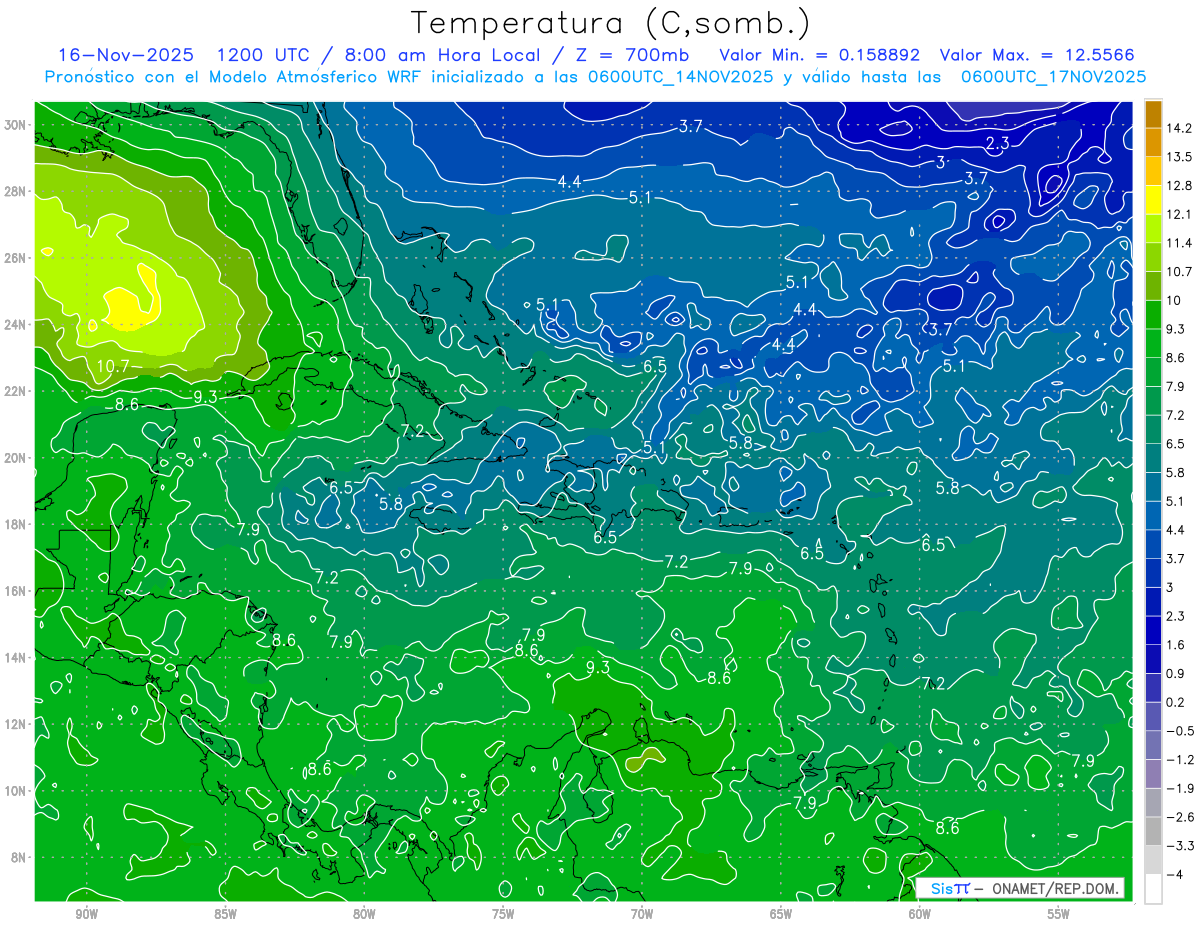Image resolution: width=1200 pixels, height=927 pixels.
Task: Click the 12N latitude axis label
Action: click(x=15, y=724)
